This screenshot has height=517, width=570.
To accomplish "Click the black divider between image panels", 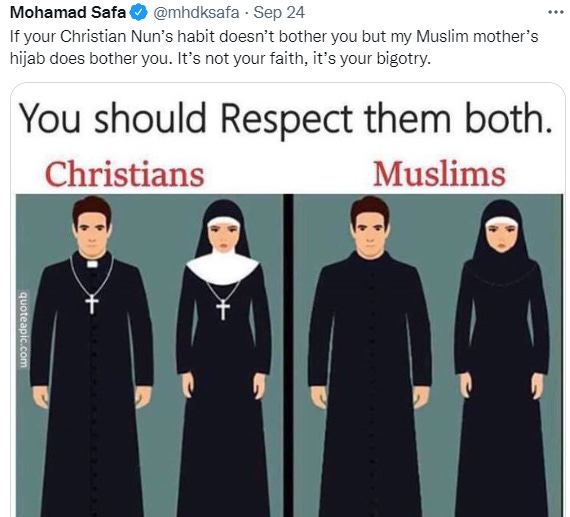I will (288, 356).
